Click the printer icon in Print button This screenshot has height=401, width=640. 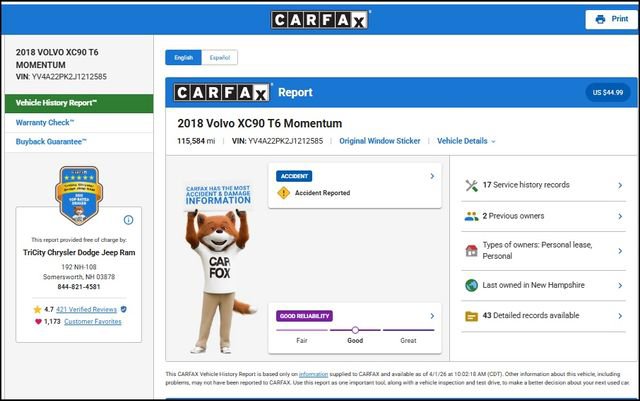pos(600,19)
